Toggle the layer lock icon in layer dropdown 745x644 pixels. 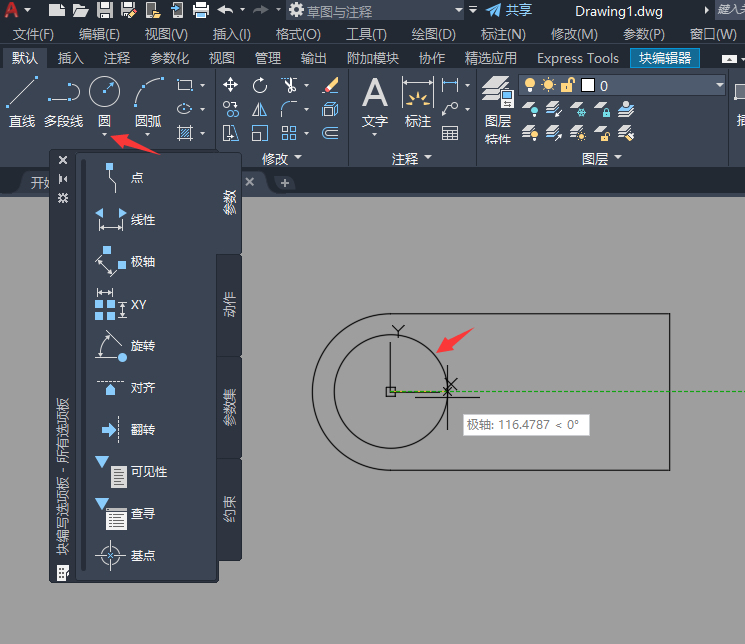pos(567,86)
